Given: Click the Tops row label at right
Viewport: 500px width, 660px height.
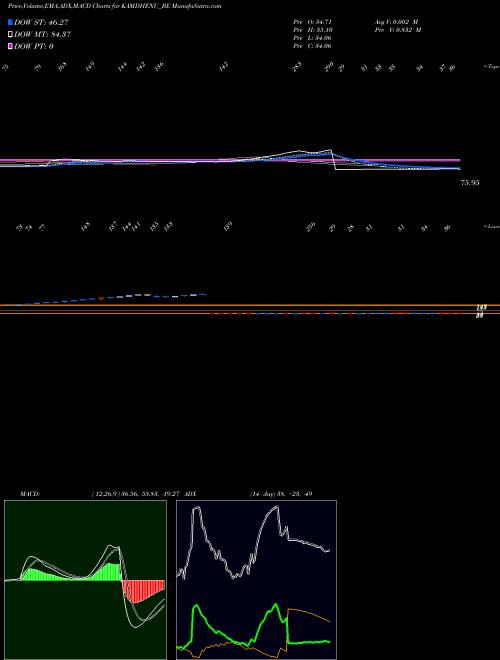Looking at the screenshot, I should (x=491, y=67).
